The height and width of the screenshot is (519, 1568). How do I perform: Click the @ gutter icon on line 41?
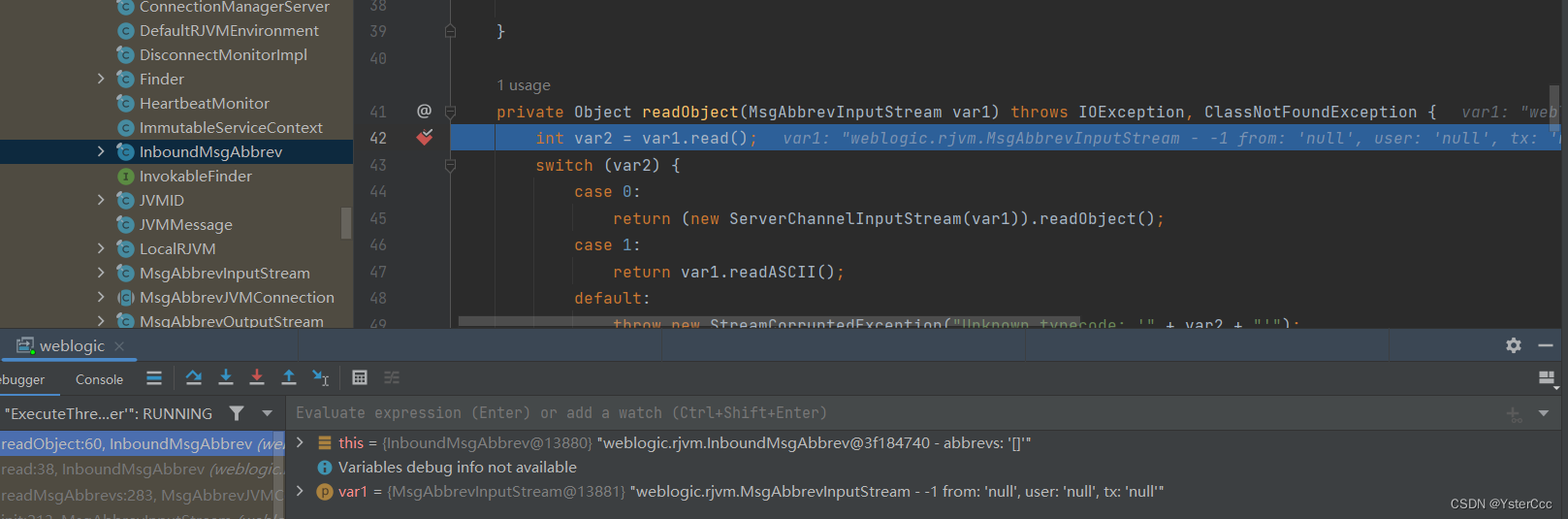point(424,112)
